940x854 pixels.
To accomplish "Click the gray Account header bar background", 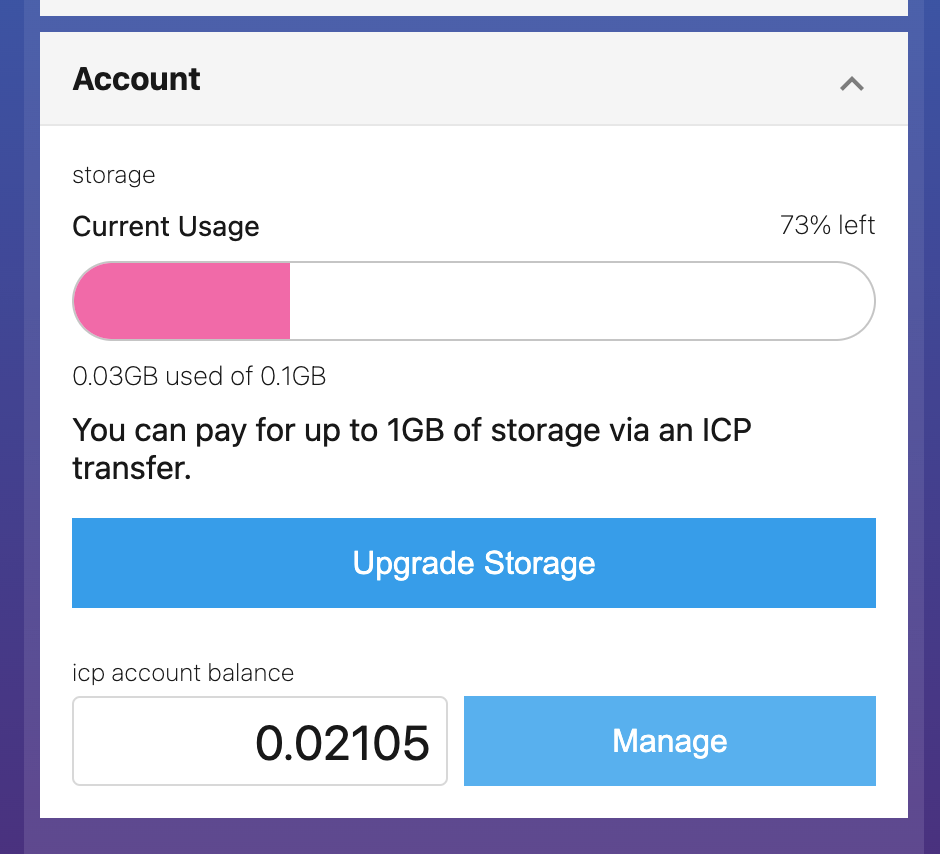I will (500, 79).
